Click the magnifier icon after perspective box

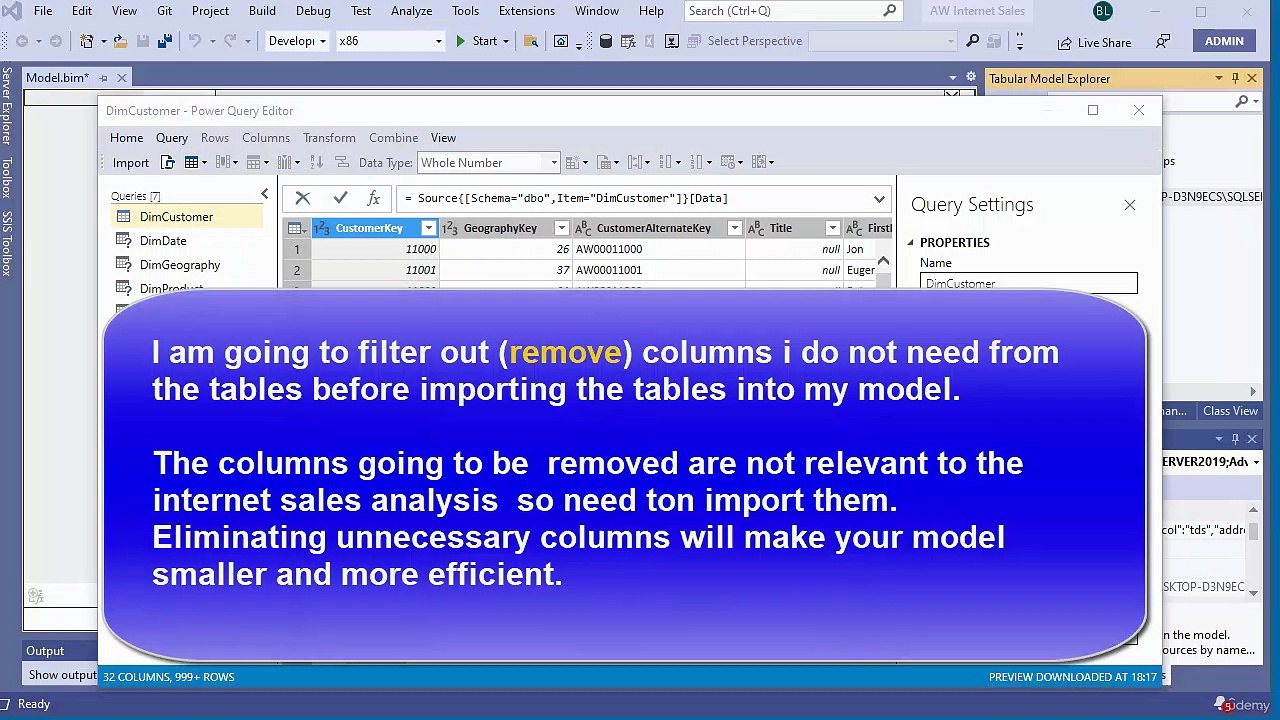click(x=972, y=41)
